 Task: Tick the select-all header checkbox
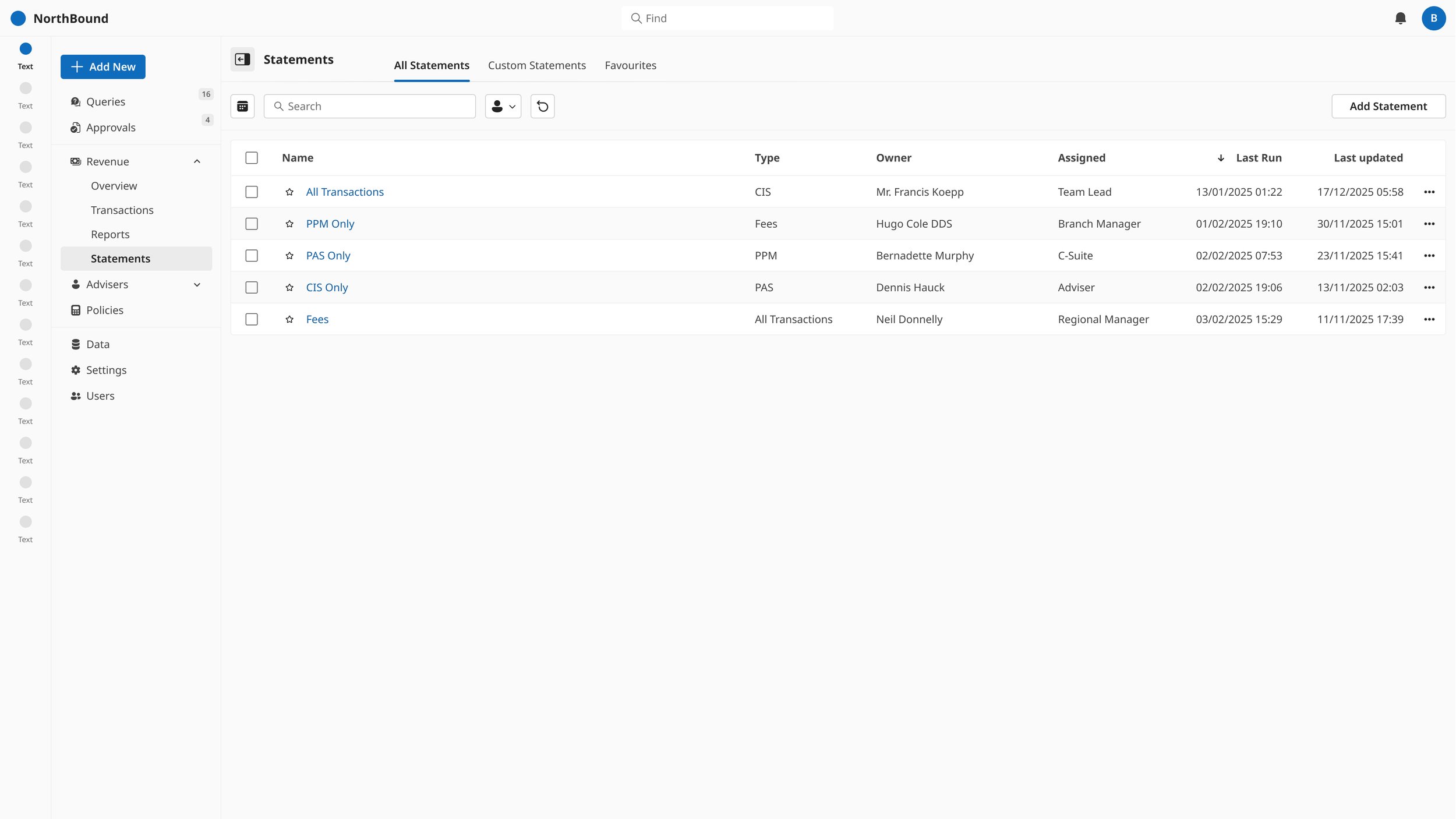coord(252,158)
